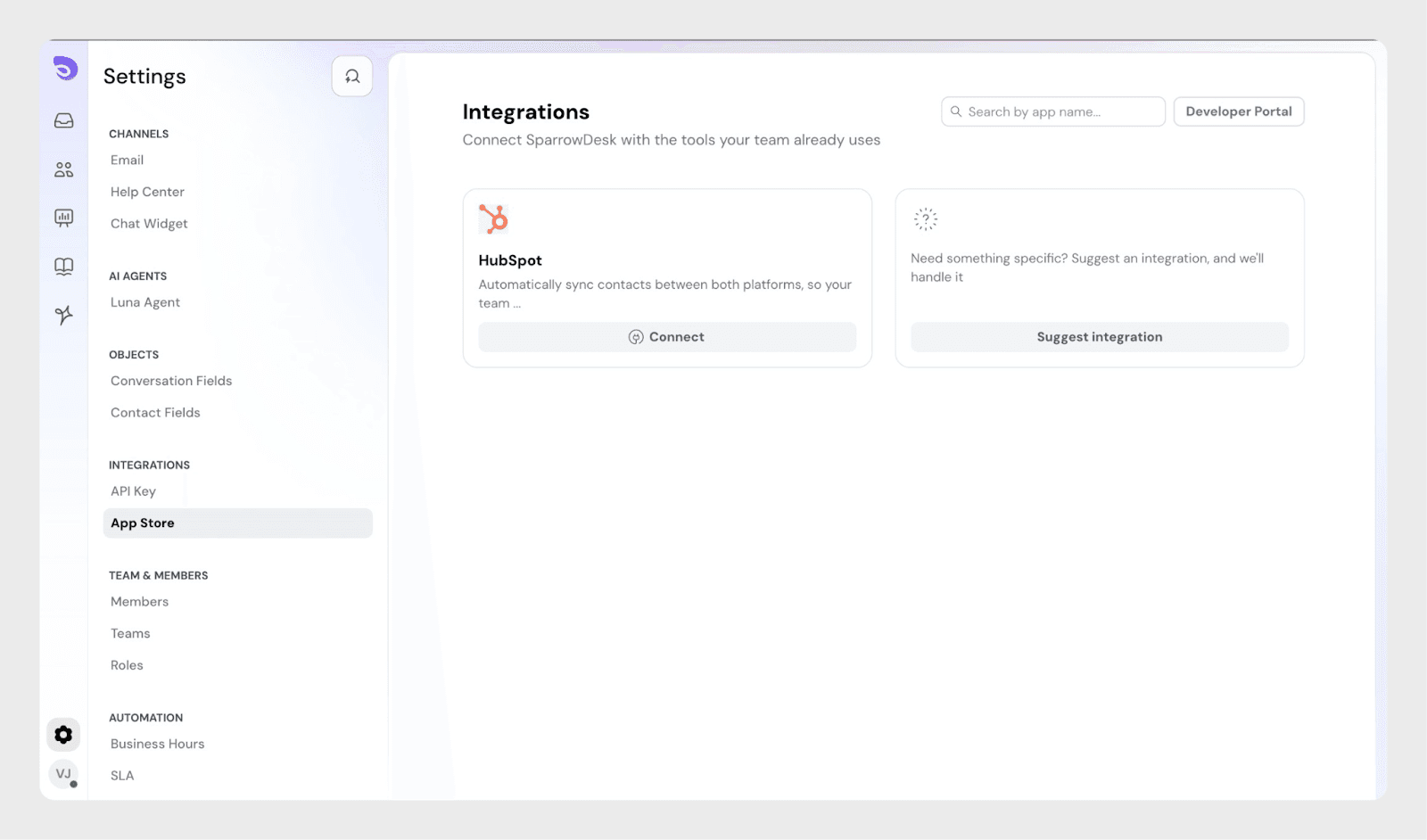The image size is (1427, 840).
Task: Open the Contacts people icon
Action: (x=64, y=169)
